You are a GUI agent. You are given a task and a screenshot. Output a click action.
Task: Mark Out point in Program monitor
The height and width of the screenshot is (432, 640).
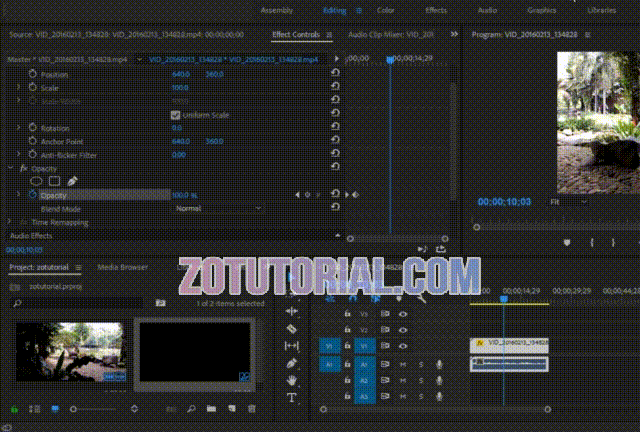click(613, 243)
